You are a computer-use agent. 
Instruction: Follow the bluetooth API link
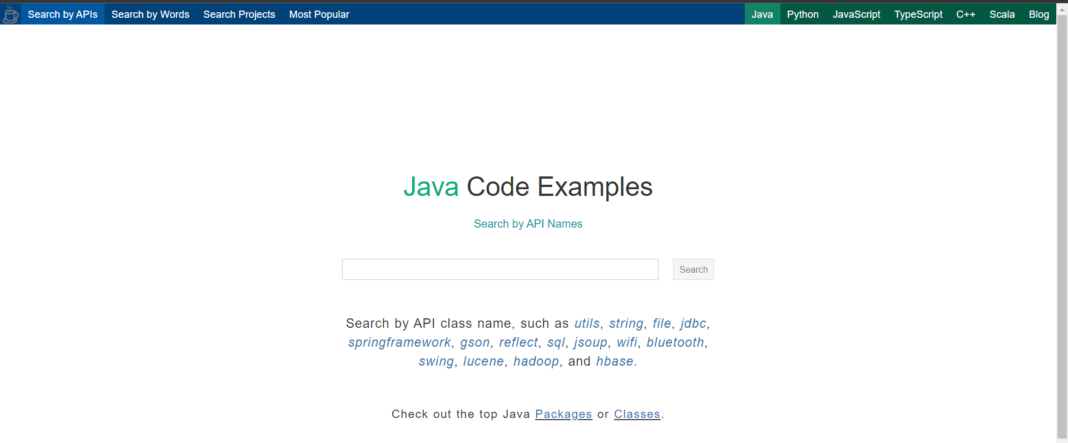click(676, 343)
